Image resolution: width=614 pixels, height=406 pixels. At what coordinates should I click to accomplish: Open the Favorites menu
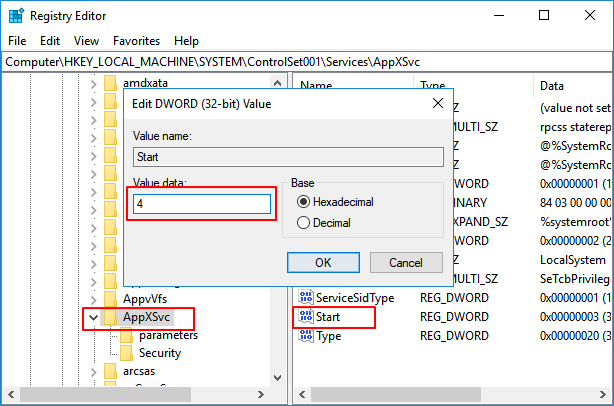(x=136, y=41)
